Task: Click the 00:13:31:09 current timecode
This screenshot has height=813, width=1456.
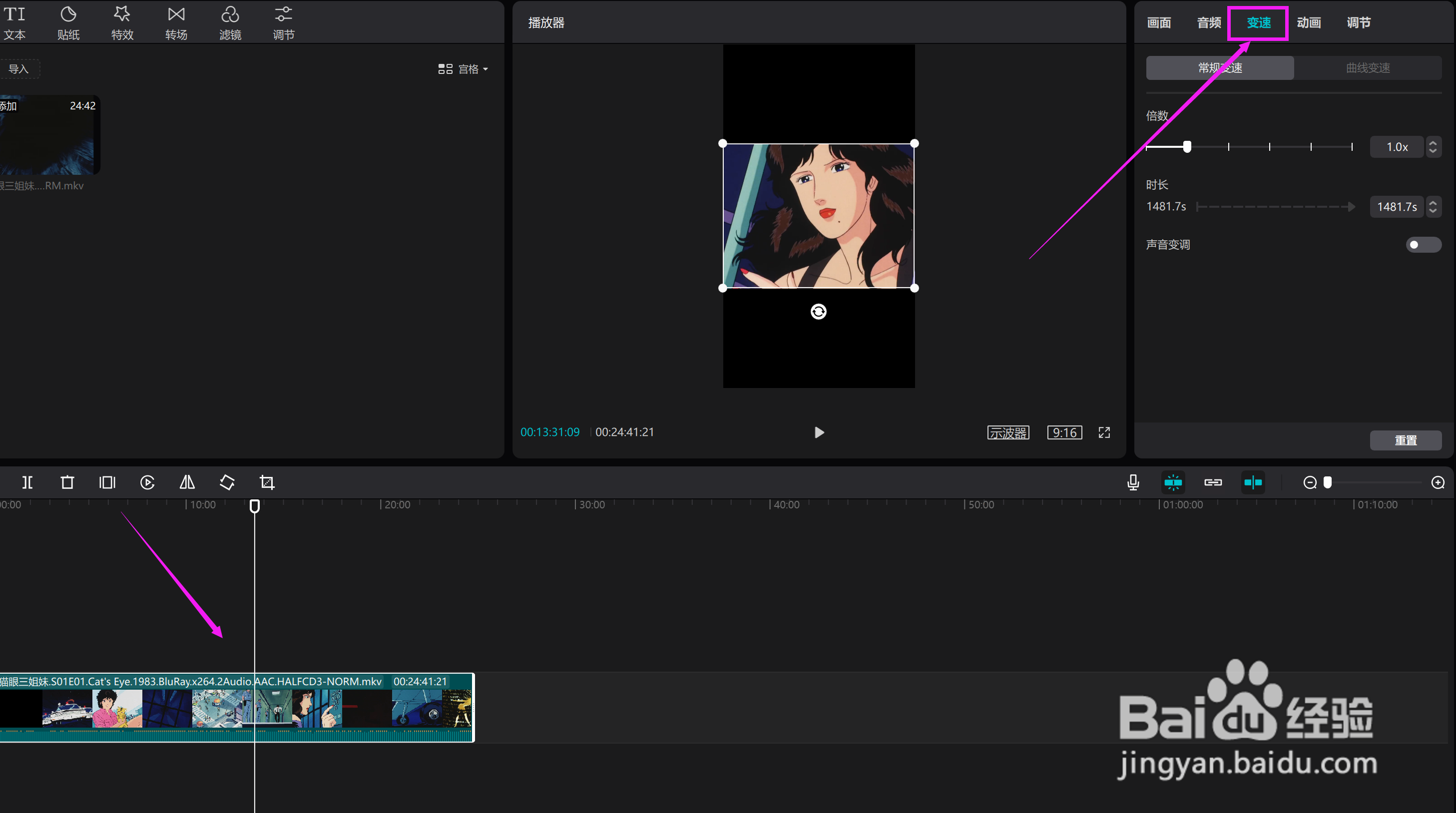Action: (550, 432)
